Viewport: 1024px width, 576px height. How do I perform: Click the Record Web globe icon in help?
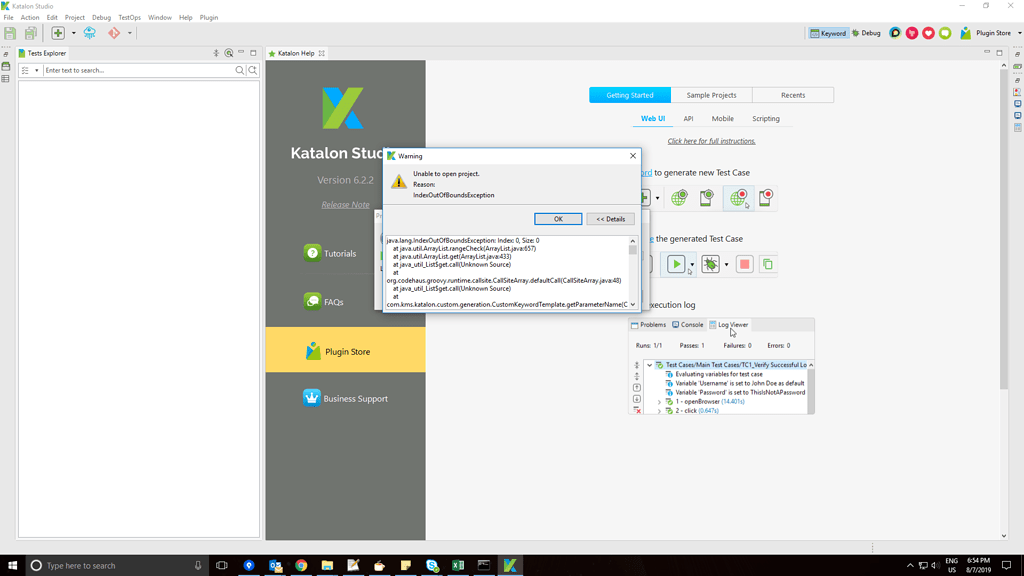738,197
